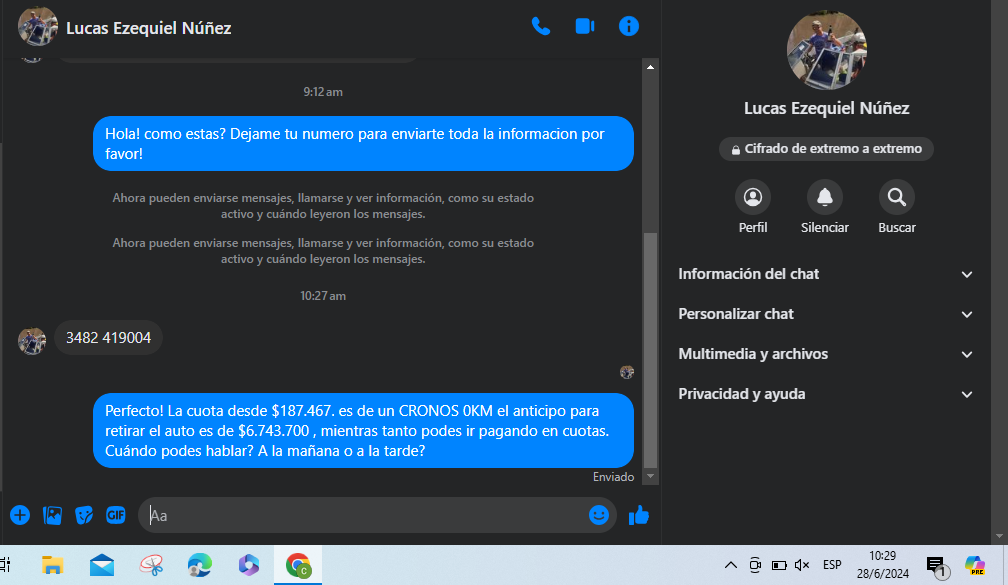
Task: Open Lucas's Perfil page
Action: pos(753,198)
